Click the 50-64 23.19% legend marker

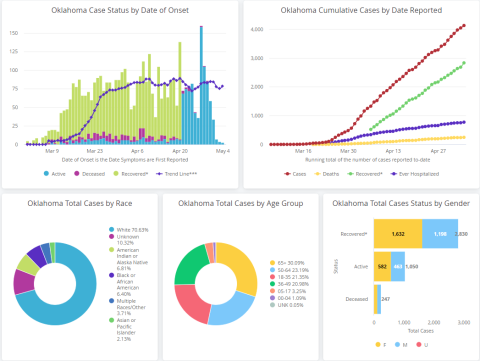point(272,270)
